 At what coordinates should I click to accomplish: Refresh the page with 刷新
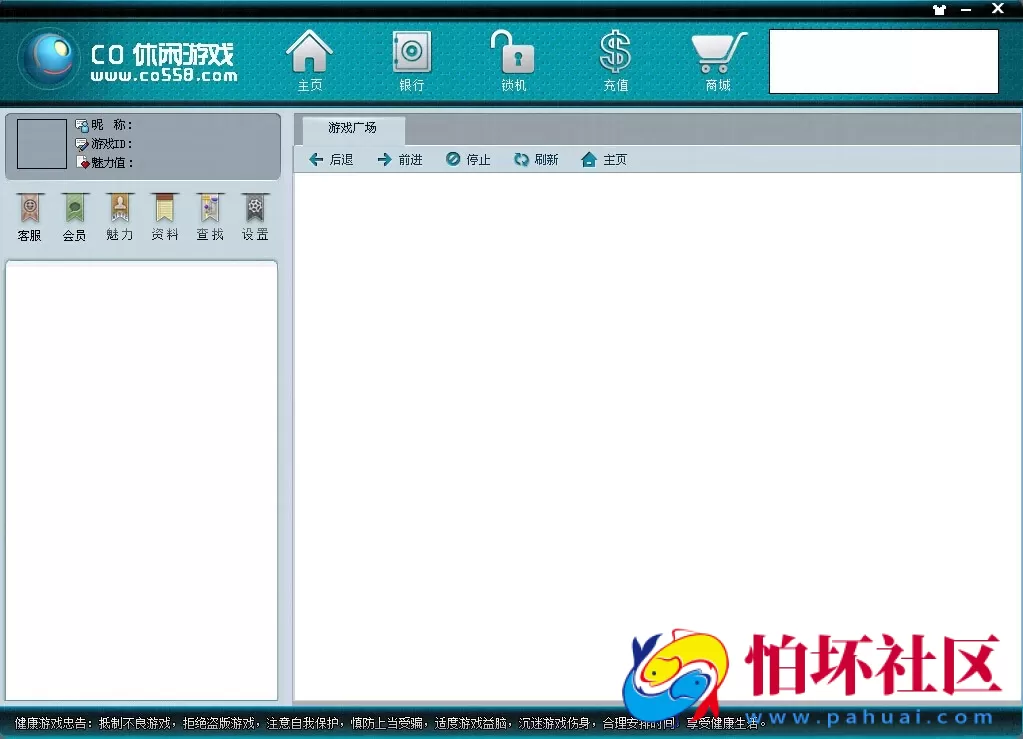coord(536,158)
